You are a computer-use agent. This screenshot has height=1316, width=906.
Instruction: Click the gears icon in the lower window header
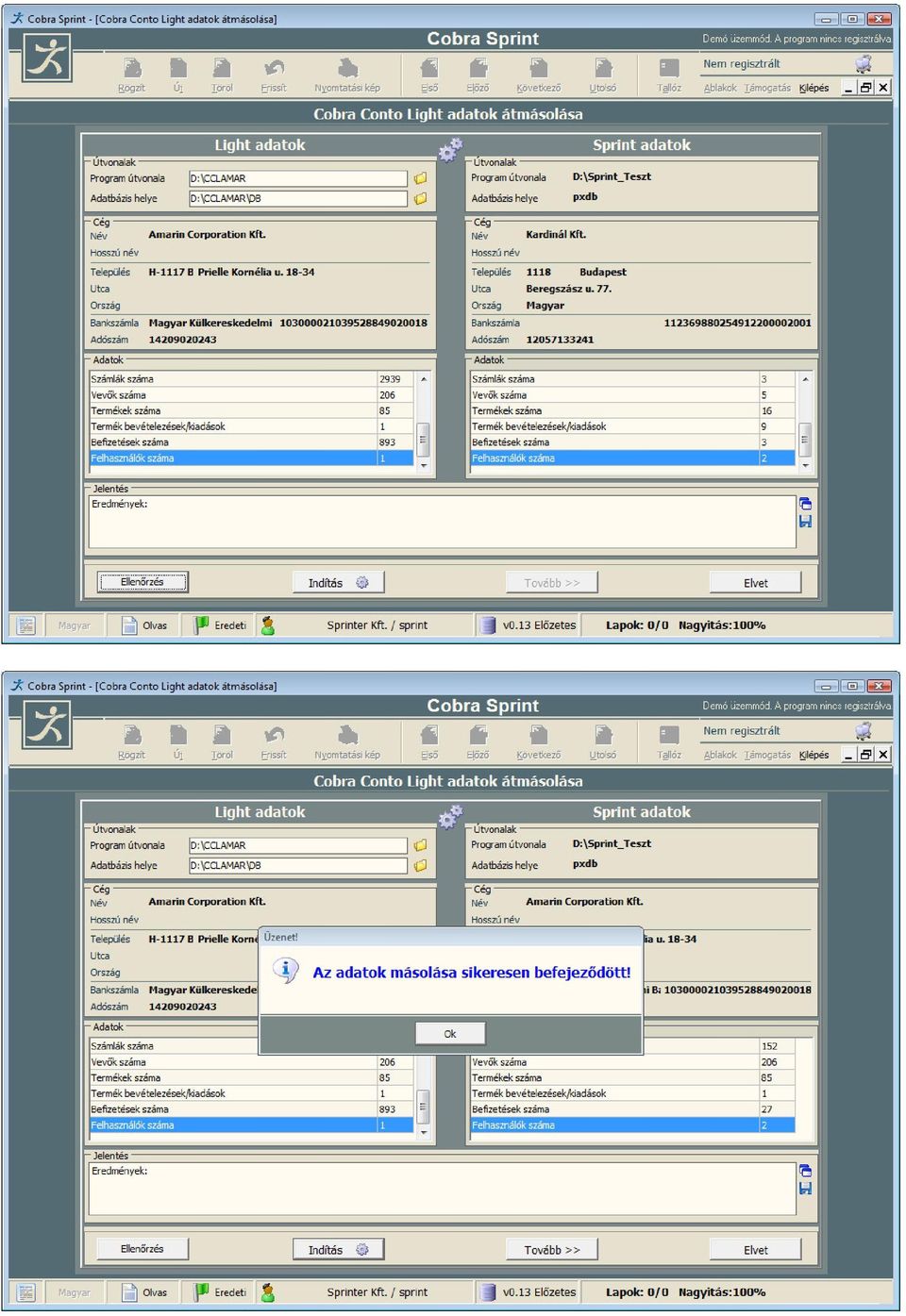tap(450, 816)
